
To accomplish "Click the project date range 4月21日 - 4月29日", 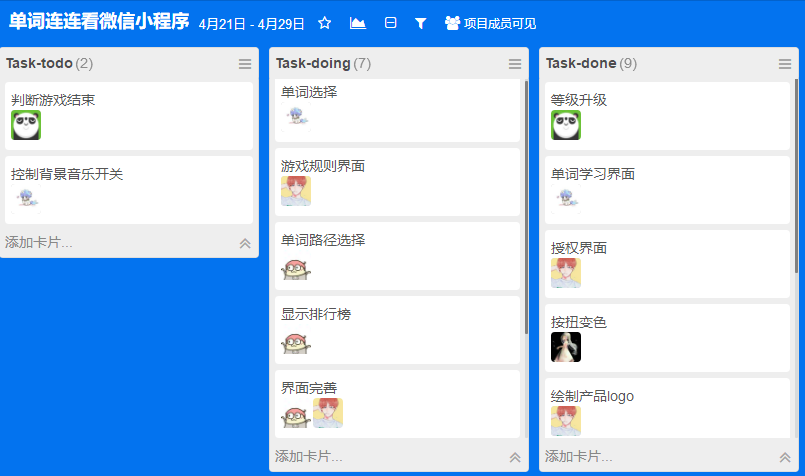I will 252,24.
